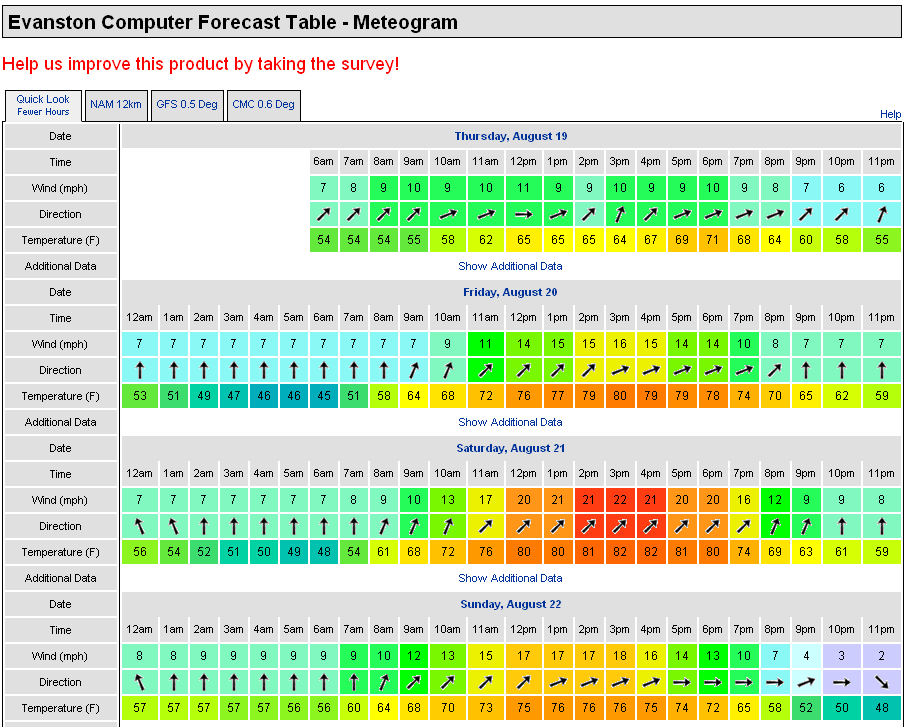Select Thursday's 6am wind direction arrow
The image size is (907, 727).
pos(323,214)
